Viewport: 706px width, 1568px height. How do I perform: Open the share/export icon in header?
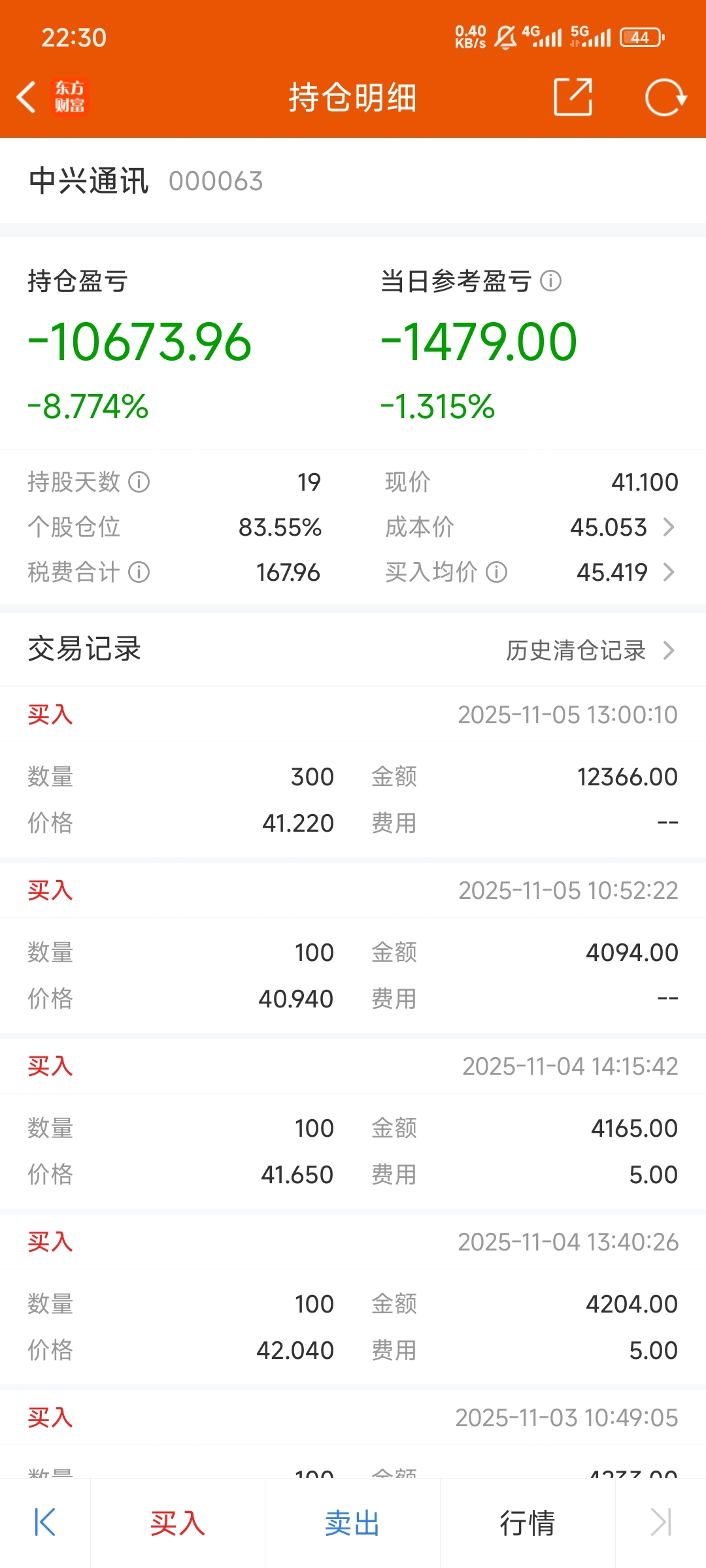point(573,97)
